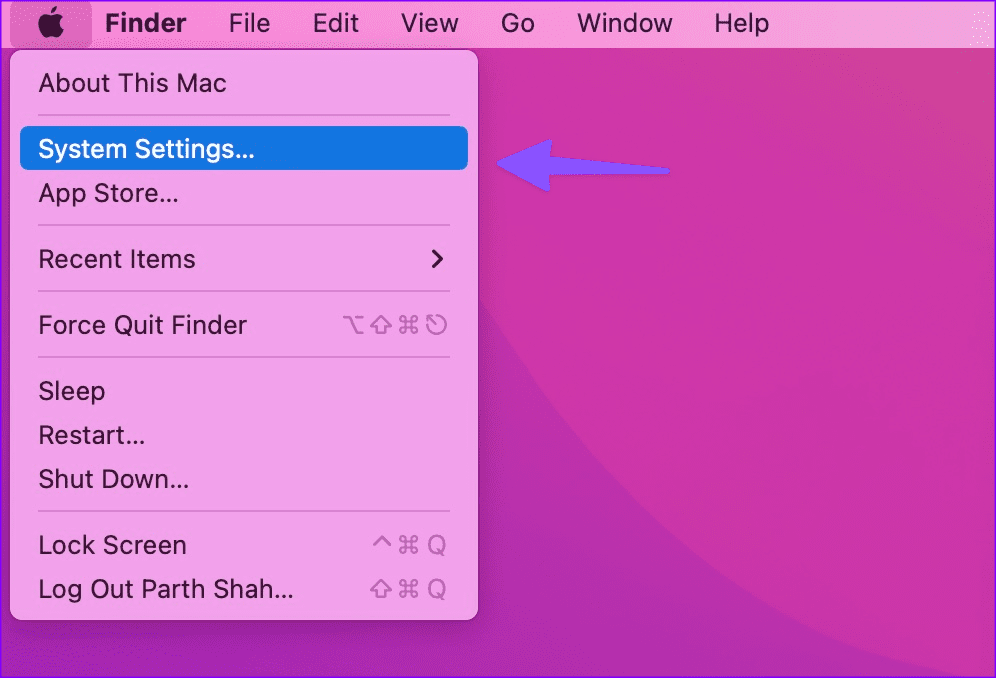Image resolution: width=996 pixels, height=678 pixels.
Task: Open the Finder menu in menu bar
Action: click(x=145, y=24)
